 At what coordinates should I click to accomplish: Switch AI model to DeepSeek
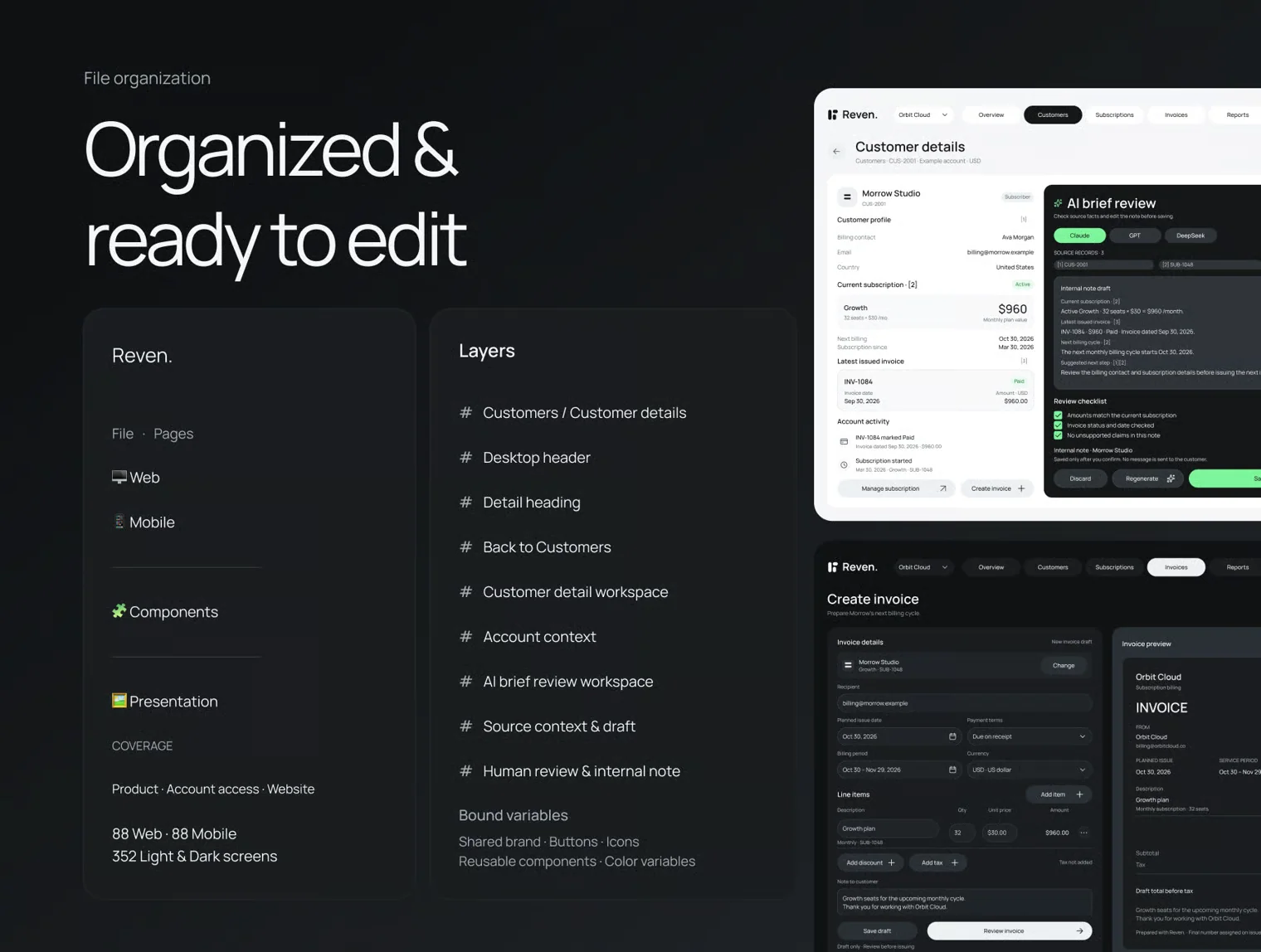point(1190,236)
